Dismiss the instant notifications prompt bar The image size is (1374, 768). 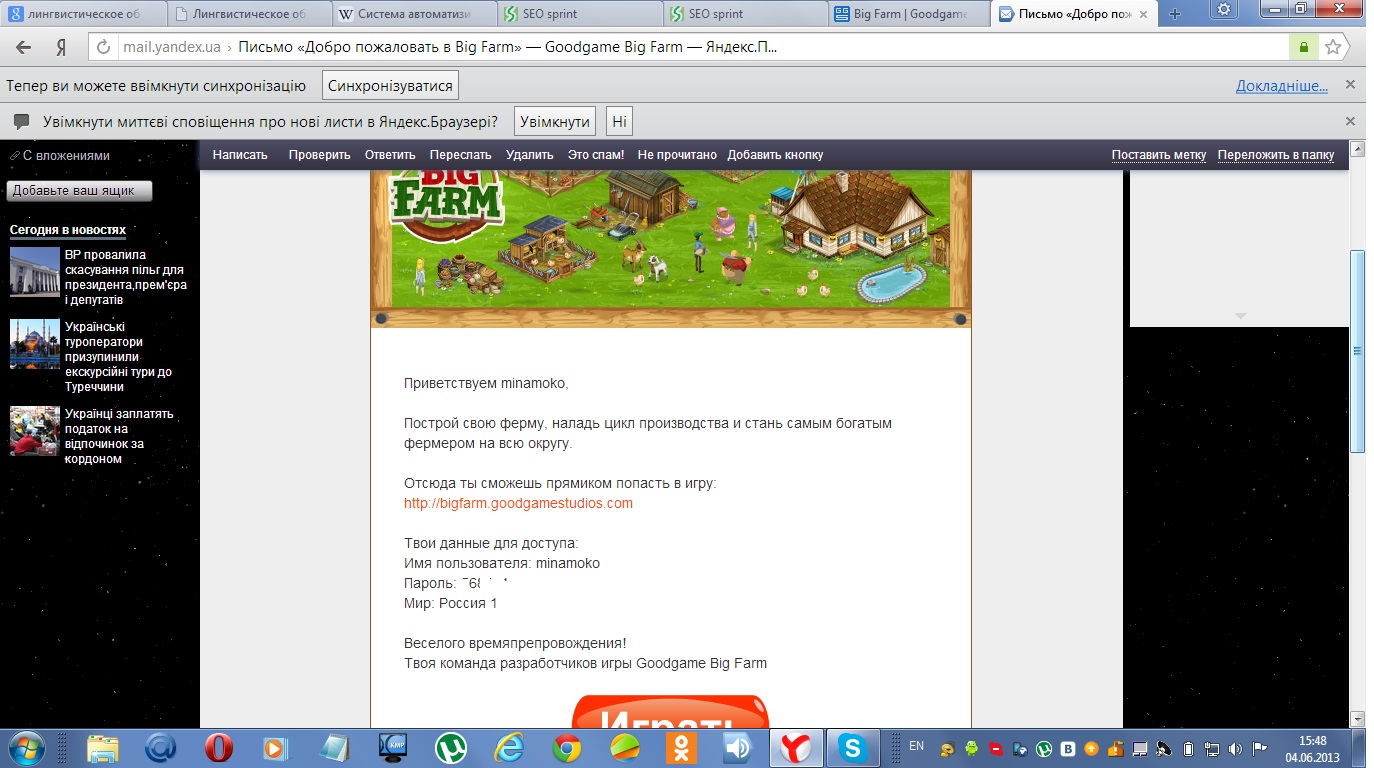coord(1350,121)
